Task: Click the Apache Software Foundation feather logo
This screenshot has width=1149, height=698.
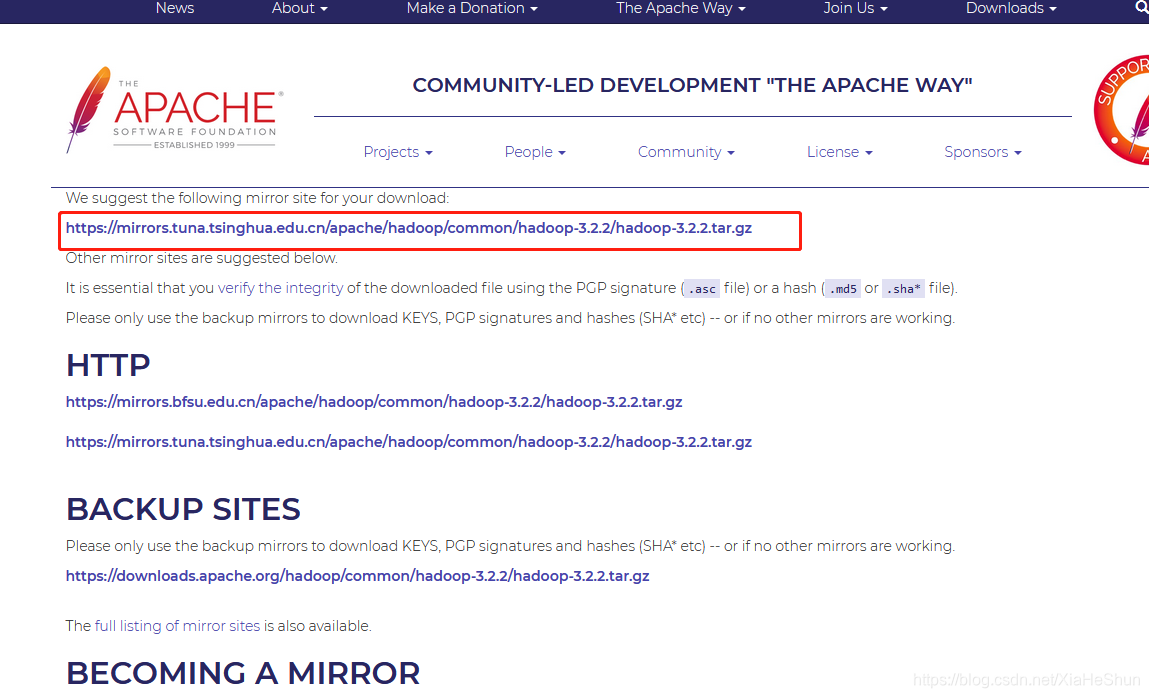Action: [x=174, y=110]
